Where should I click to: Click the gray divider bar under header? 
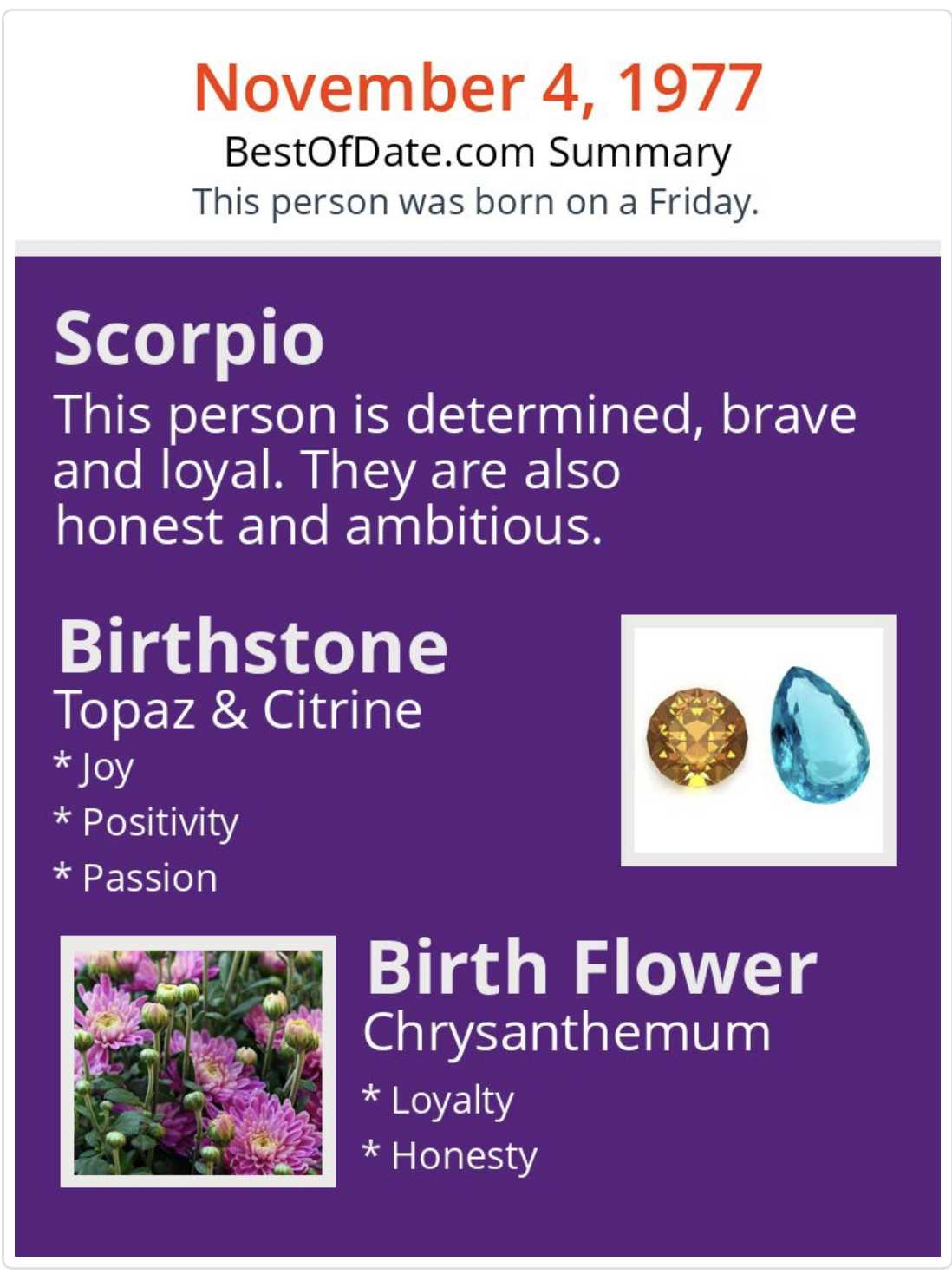478,248
